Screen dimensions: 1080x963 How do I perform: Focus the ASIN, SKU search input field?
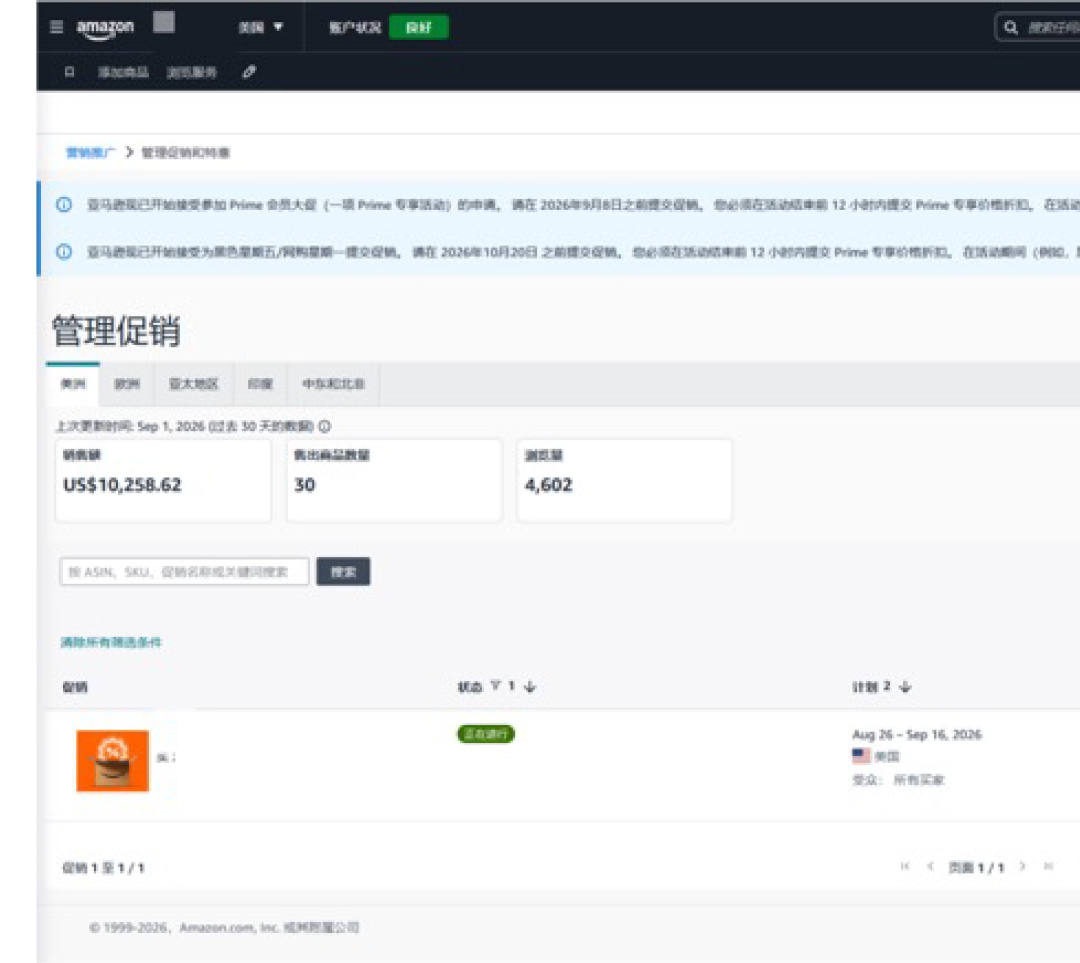185,572
